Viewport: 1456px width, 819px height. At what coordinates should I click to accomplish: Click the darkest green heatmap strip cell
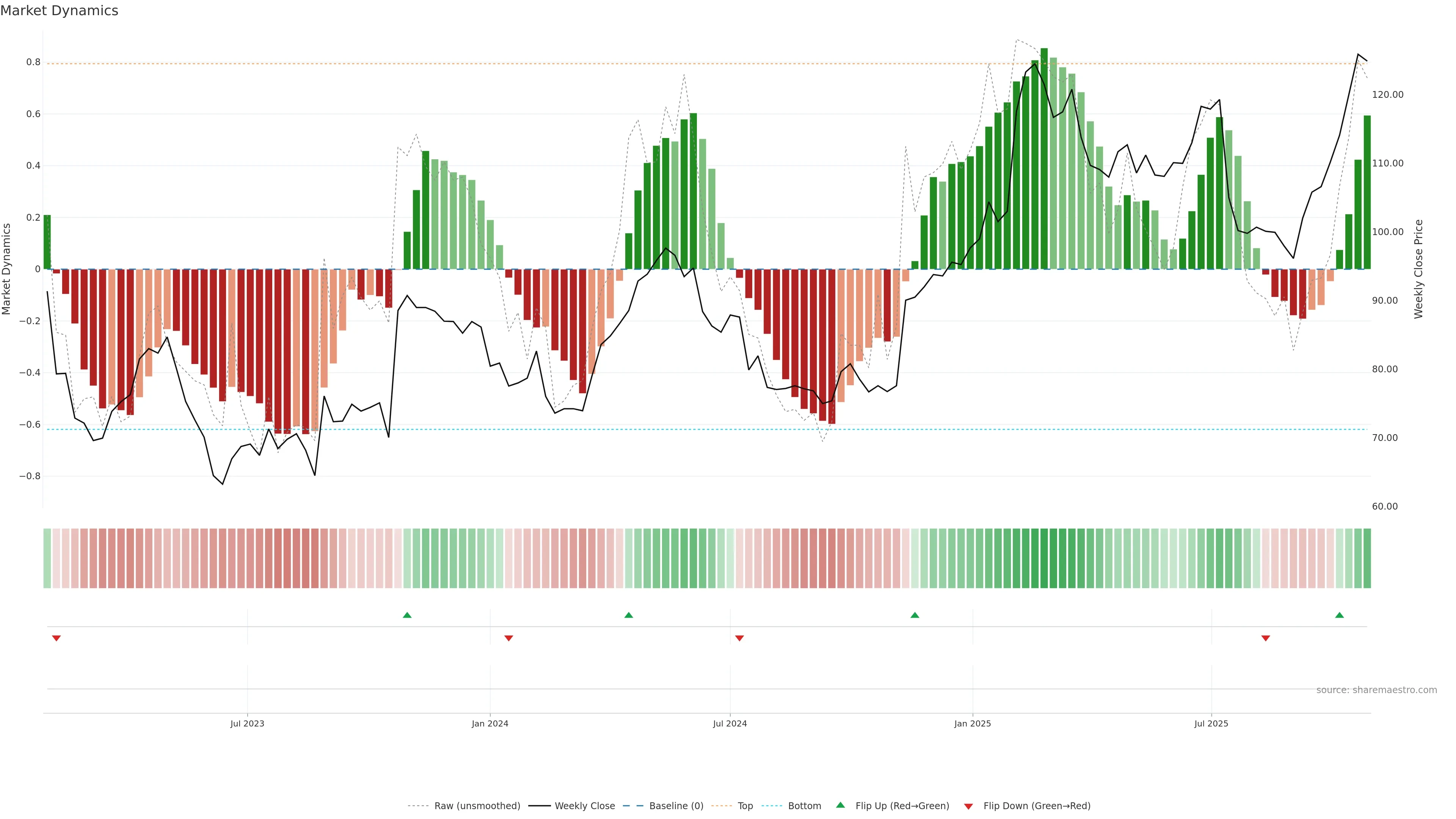point(1044,559)
